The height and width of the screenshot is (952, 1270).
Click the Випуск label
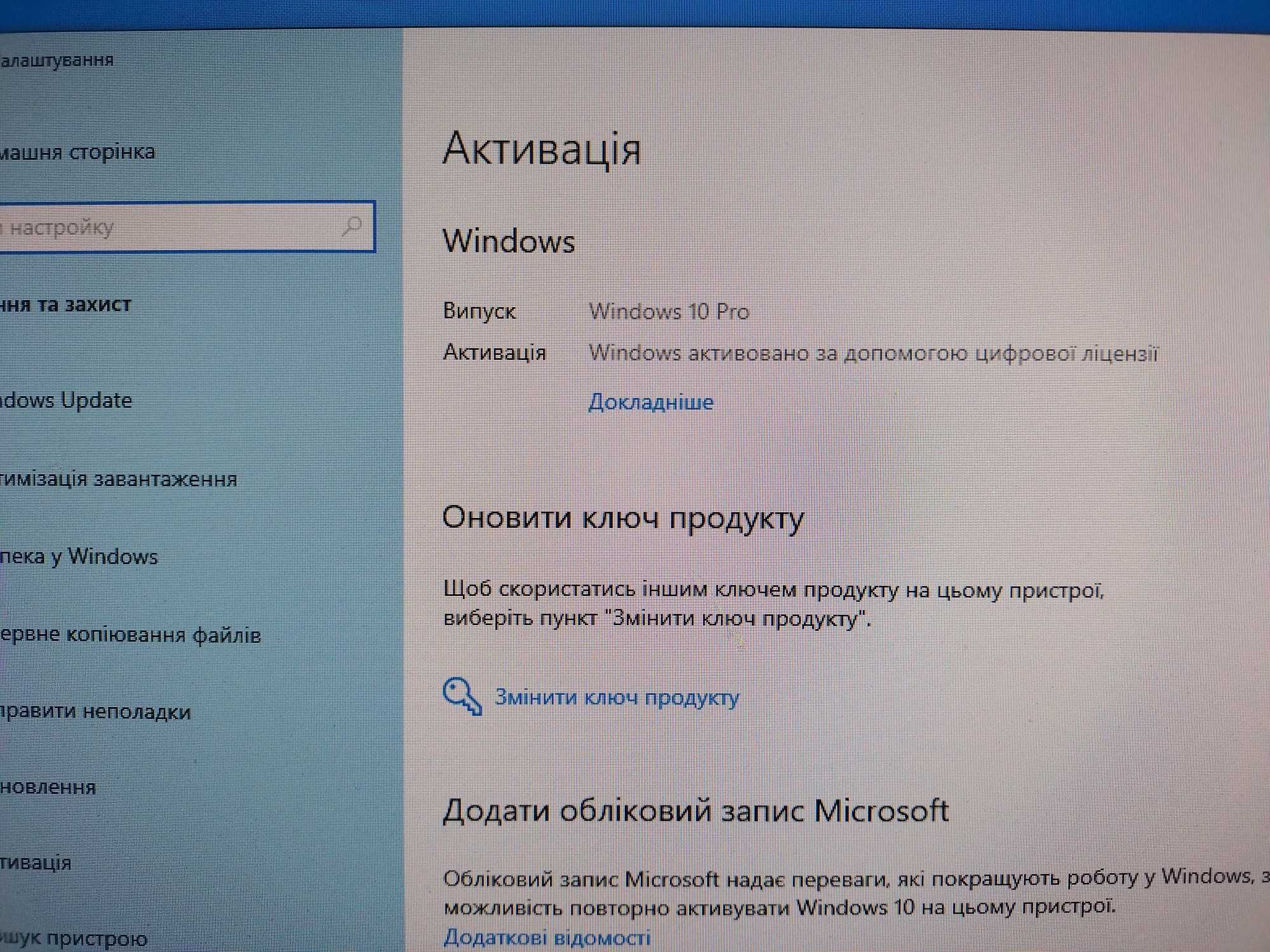pyautogui.click(x=479, y=311)
